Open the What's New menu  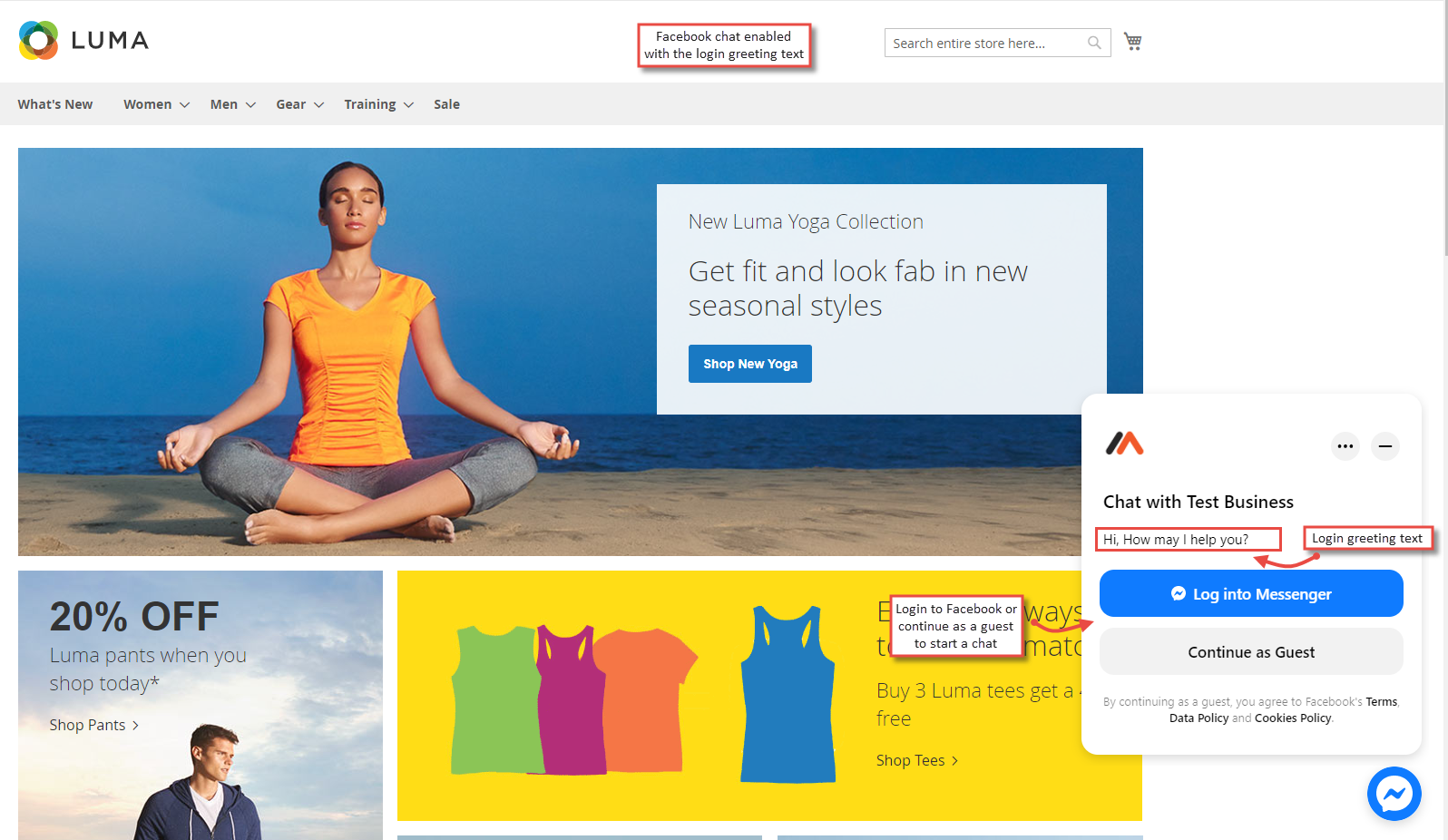tap(55, 104)
